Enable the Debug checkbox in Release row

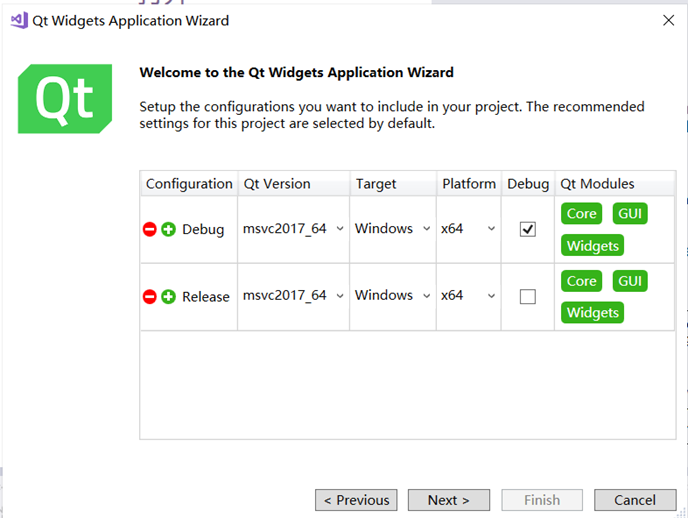527,297
